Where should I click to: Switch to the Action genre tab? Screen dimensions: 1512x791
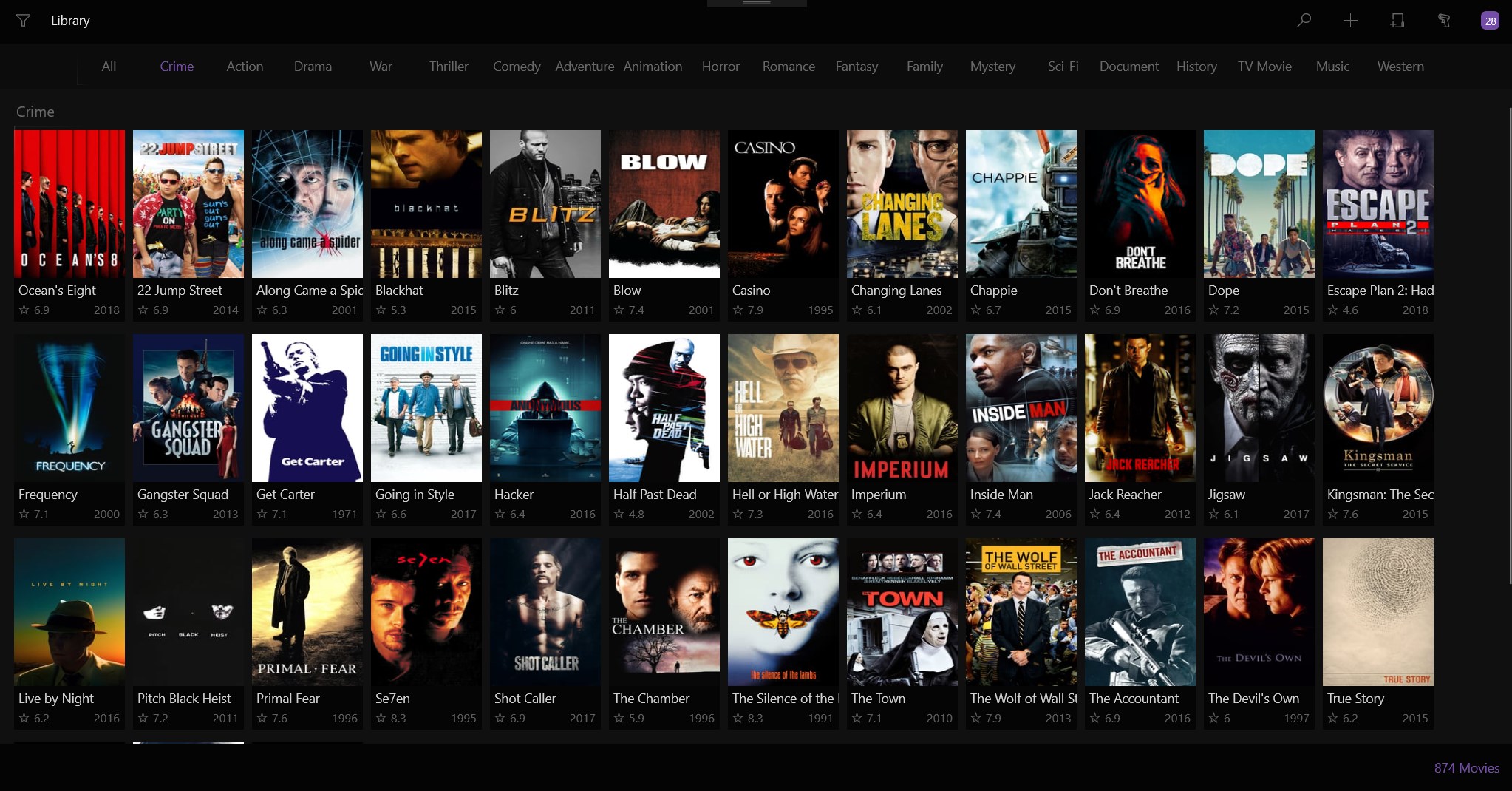tap(244, 67)
